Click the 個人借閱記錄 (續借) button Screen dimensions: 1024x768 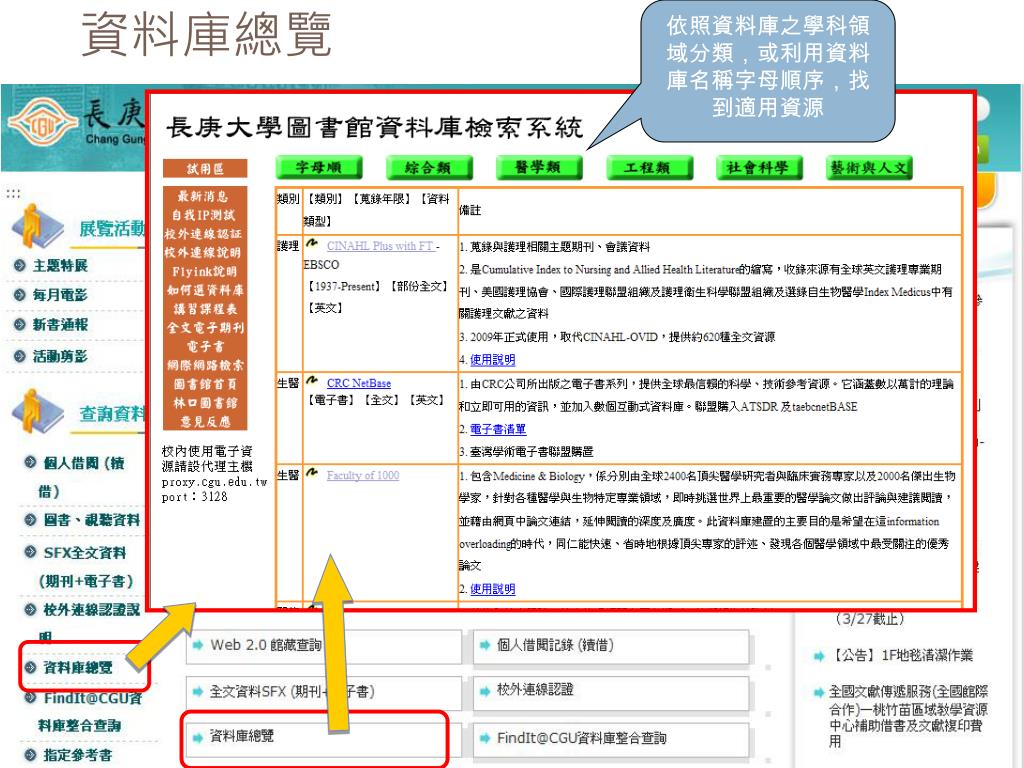[611, 645]
